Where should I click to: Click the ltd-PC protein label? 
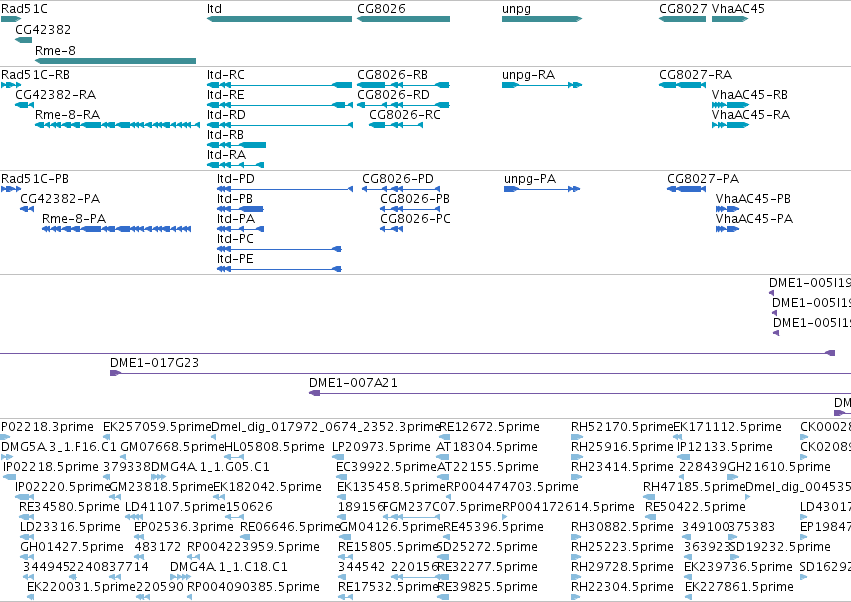click(235, 239)
